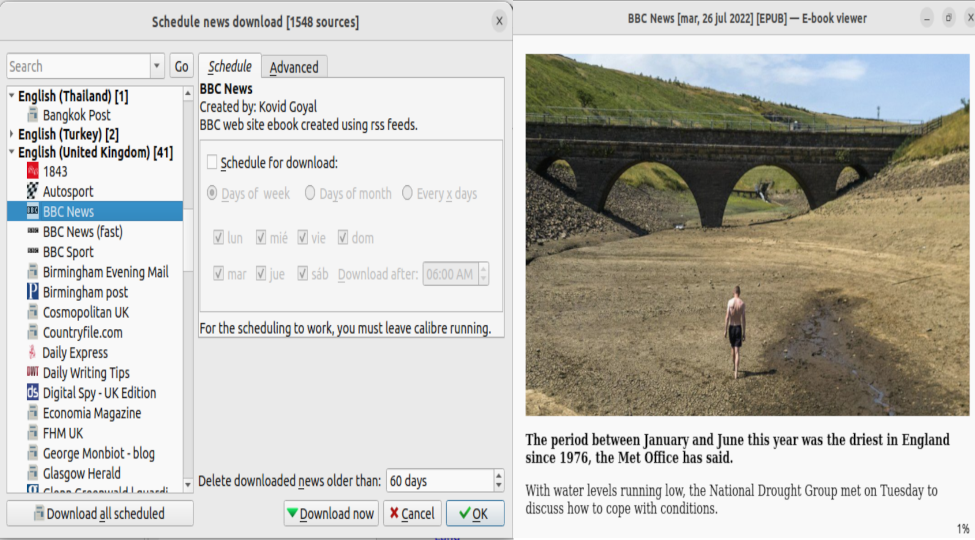The image size is (975, 540).
Task: Select the Economia Magazine recipe
Action: click(x=92, y=412)
